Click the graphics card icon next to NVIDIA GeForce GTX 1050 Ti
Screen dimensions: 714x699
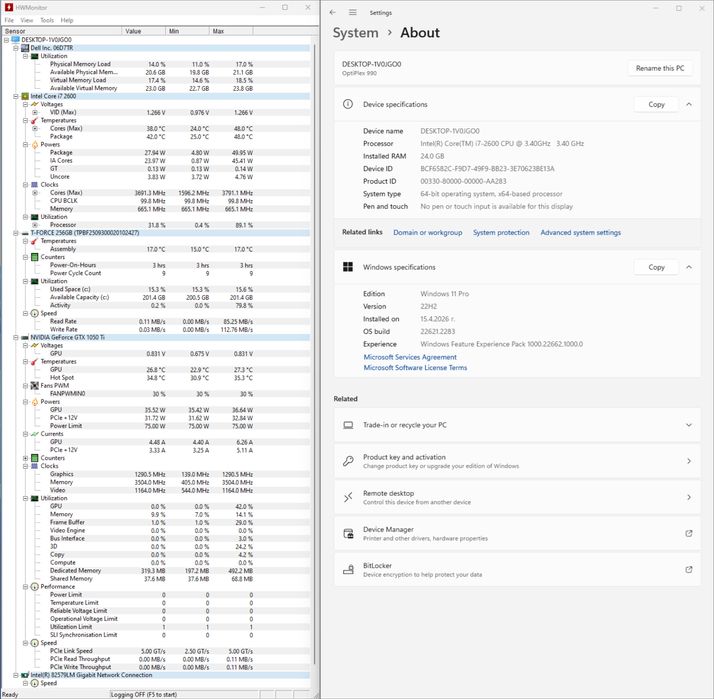25,337
